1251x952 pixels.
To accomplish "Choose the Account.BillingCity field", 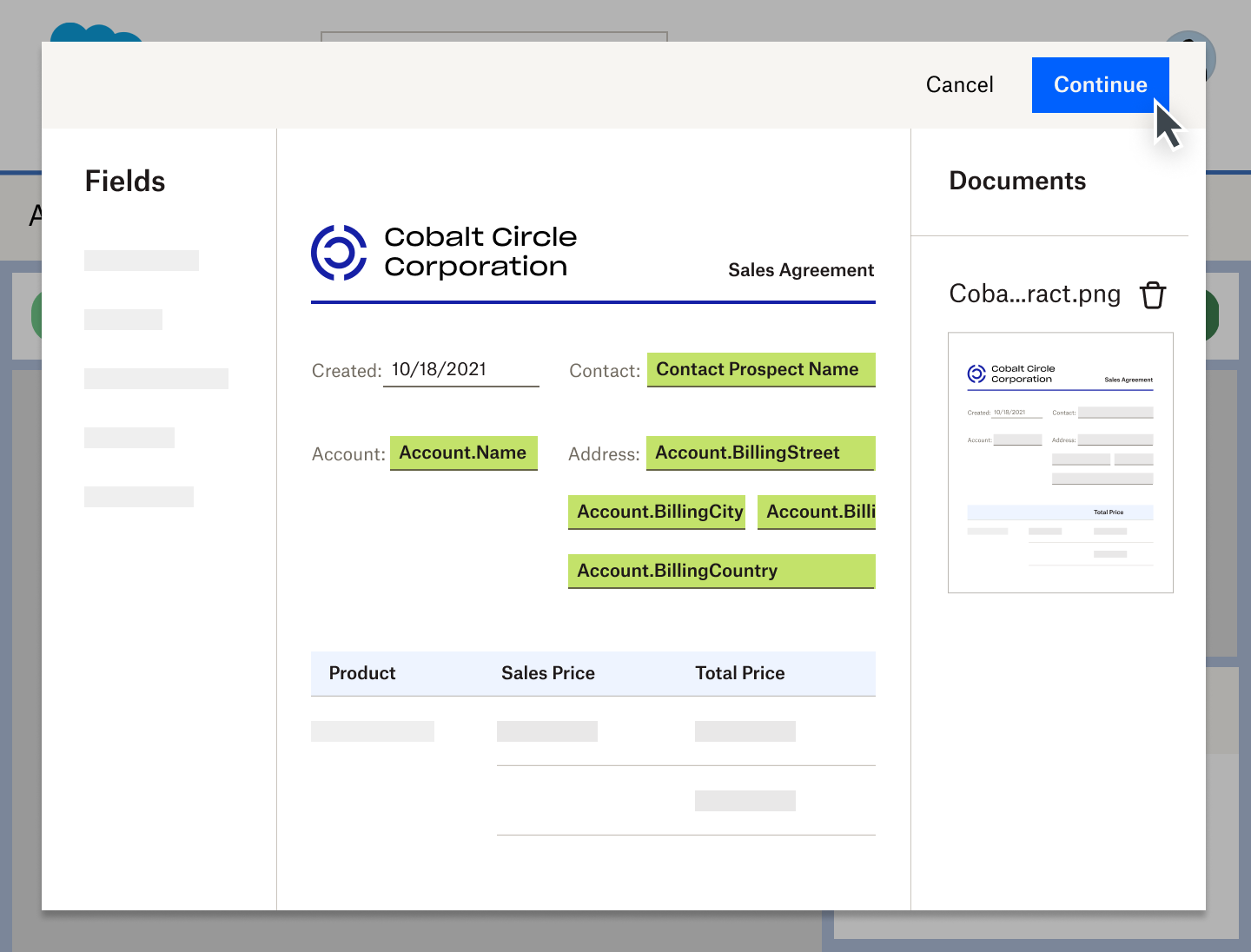I will [659, 512].
